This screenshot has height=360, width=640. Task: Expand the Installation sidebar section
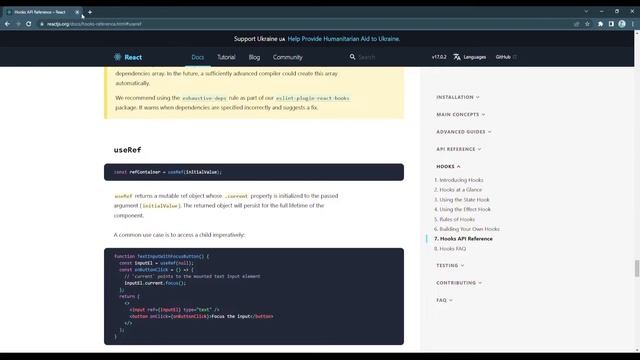pyautogui.click(x=458, y=97)
